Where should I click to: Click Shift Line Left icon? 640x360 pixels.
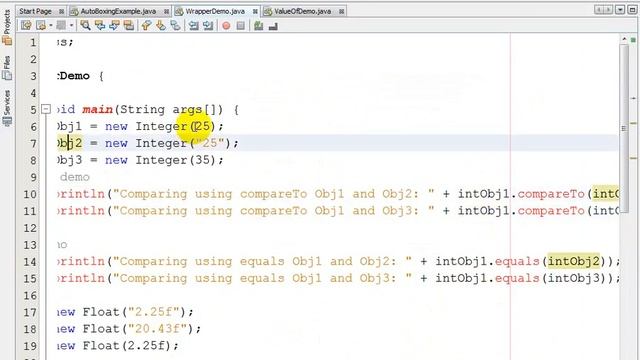193,26
